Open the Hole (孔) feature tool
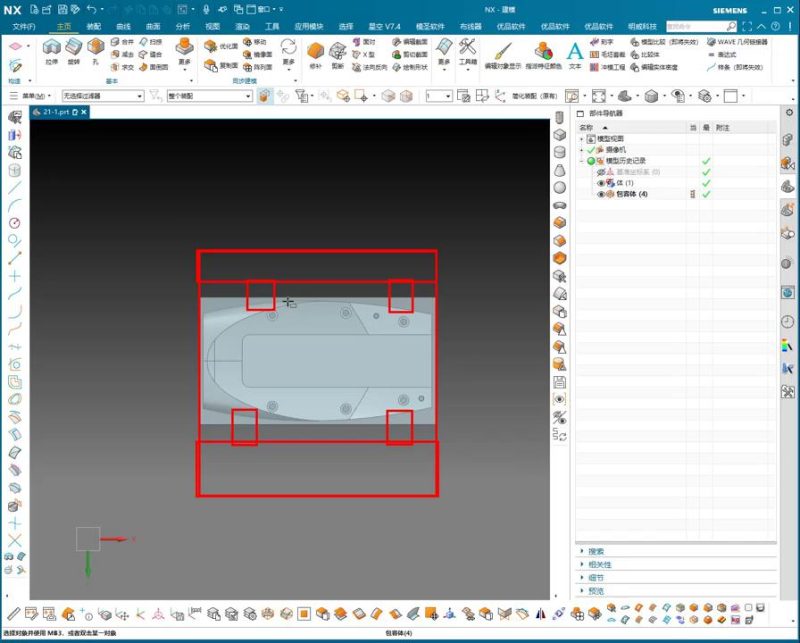 coord(94,49)
